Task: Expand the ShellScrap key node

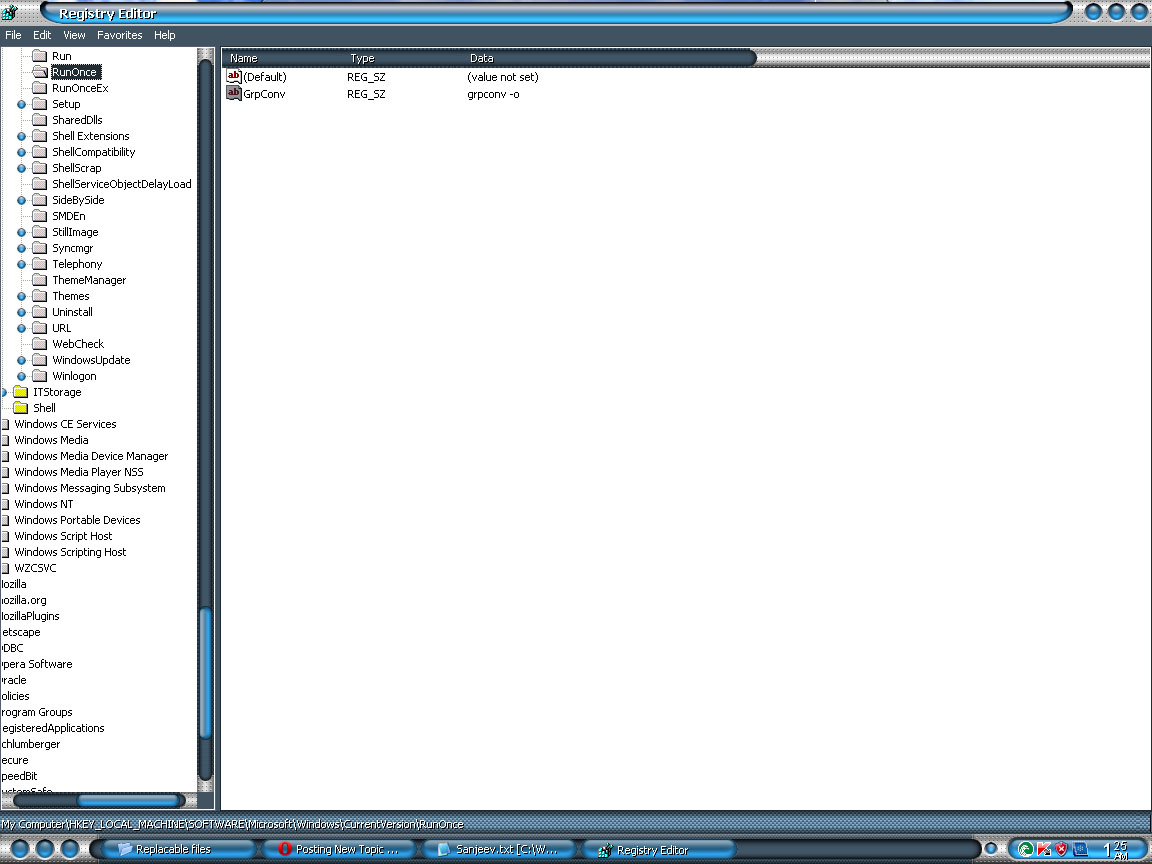Action: (x=21, y=168)
